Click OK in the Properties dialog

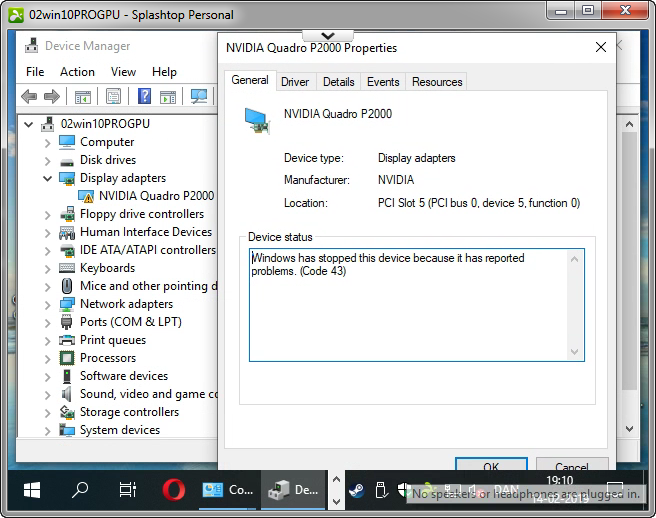(491, 465)
